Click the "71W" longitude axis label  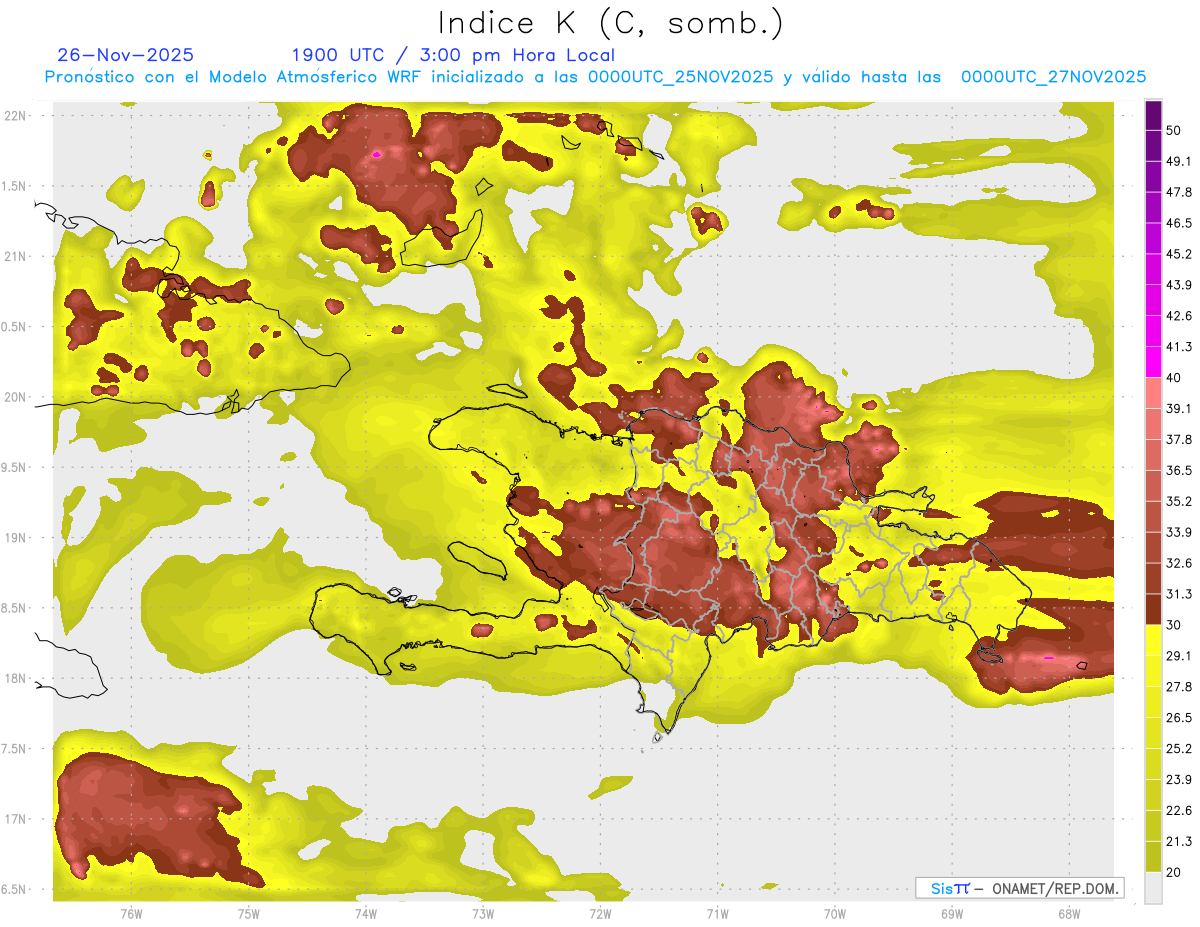point(717,913)
